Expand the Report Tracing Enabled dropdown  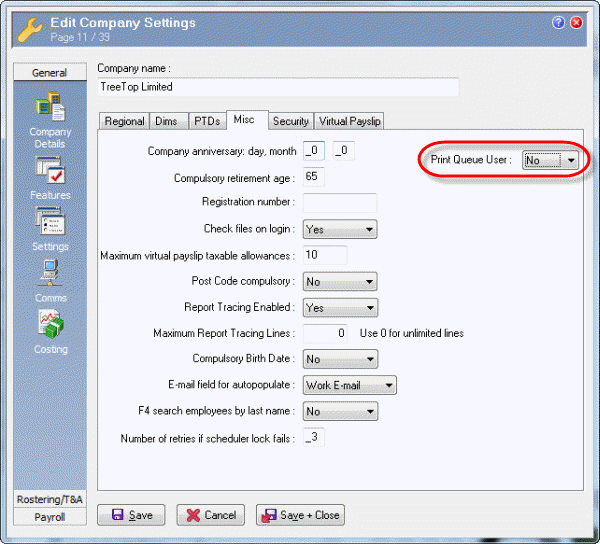[x=340, y=308]
